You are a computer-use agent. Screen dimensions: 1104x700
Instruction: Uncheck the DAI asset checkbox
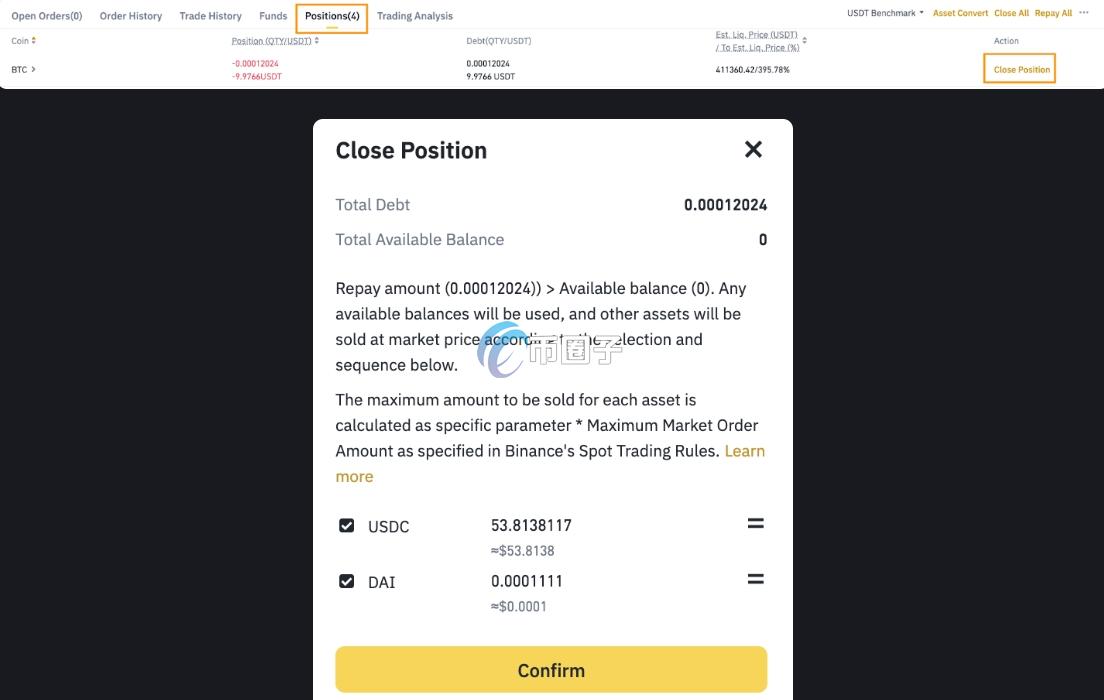click(x=347, y=581)
